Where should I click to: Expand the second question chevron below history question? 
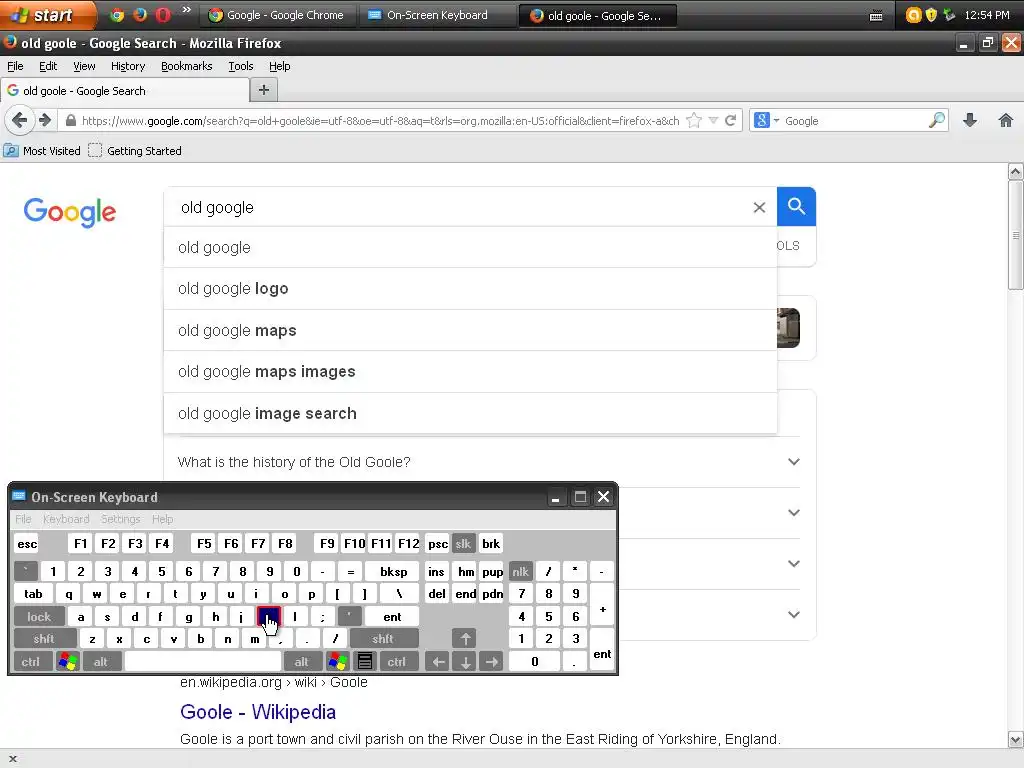793,513
